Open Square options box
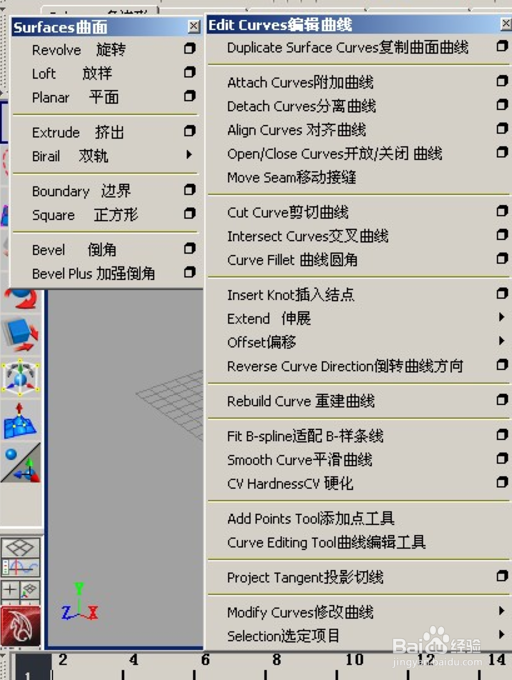Viewport: 512px width, 680px height. click(189, 213)
